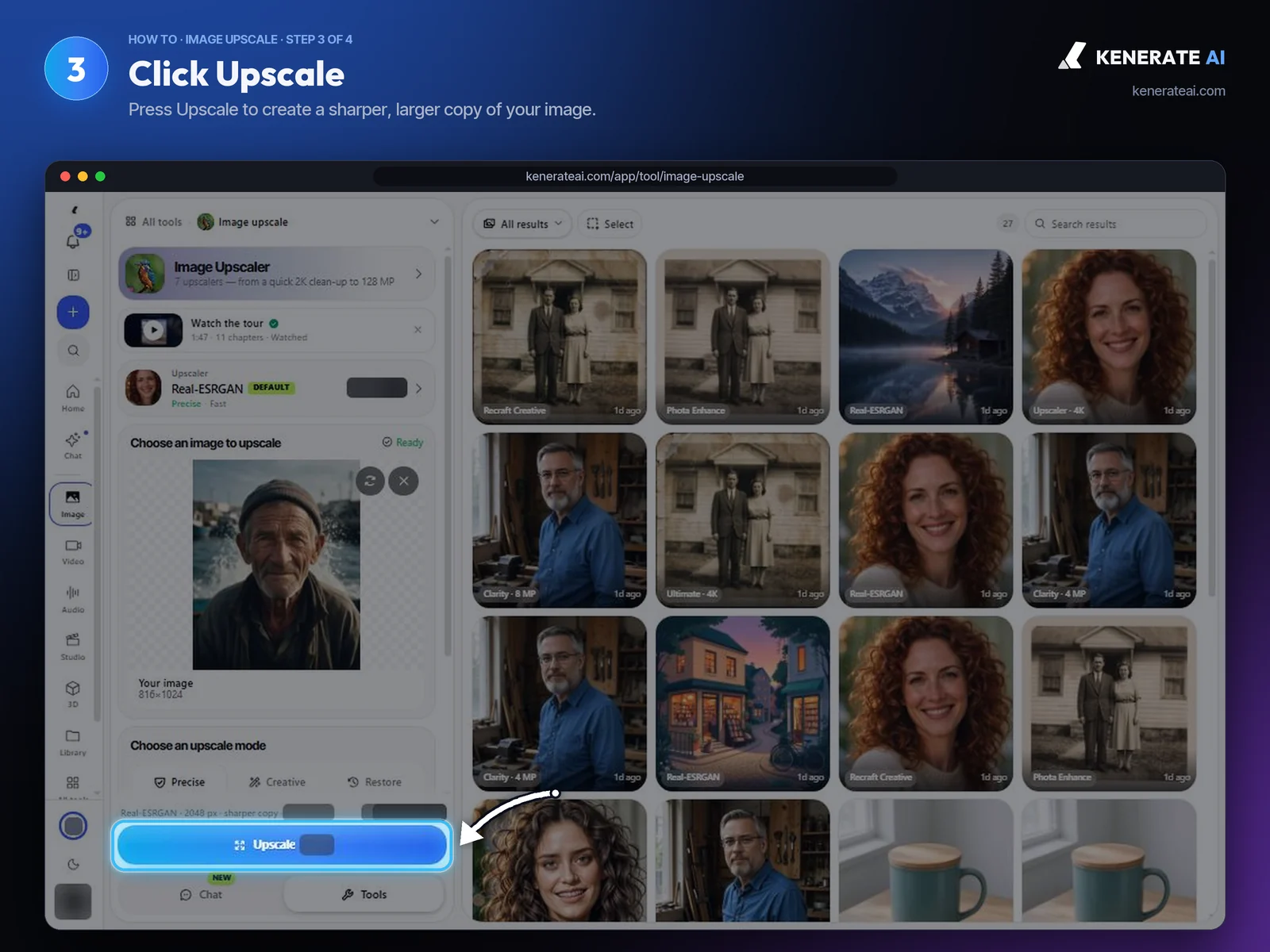This screenshot has height=952, width=1270.
Task: Open the mountain lake Real-ESRGAN result
Action: point(926,336)
